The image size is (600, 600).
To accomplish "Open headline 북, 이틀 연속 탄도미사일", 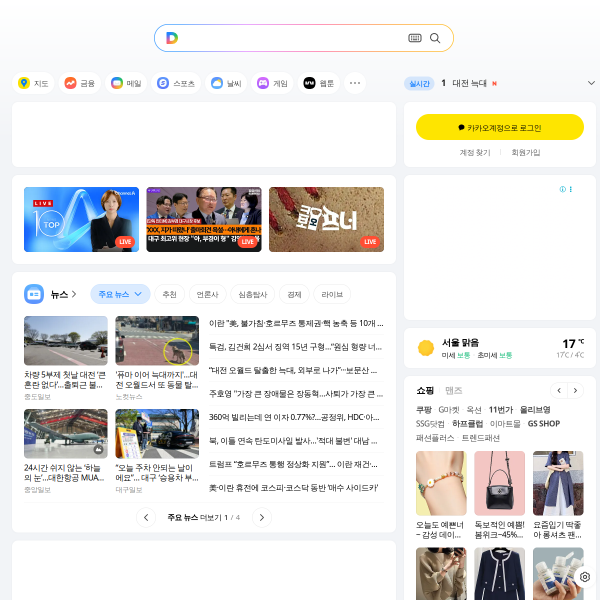I will click(293, 441).
